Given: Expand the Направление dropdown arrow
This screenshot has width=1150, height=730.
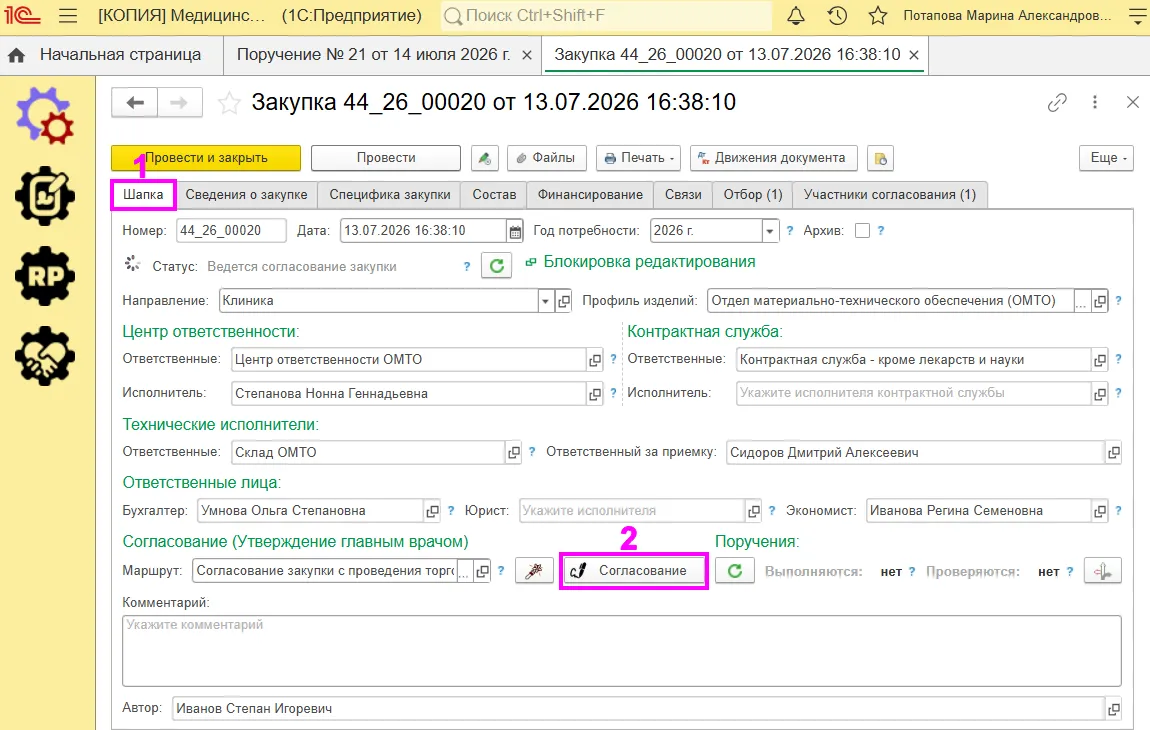Looking at the screenshot, I should pyautogui.click(x=545, y=301).
